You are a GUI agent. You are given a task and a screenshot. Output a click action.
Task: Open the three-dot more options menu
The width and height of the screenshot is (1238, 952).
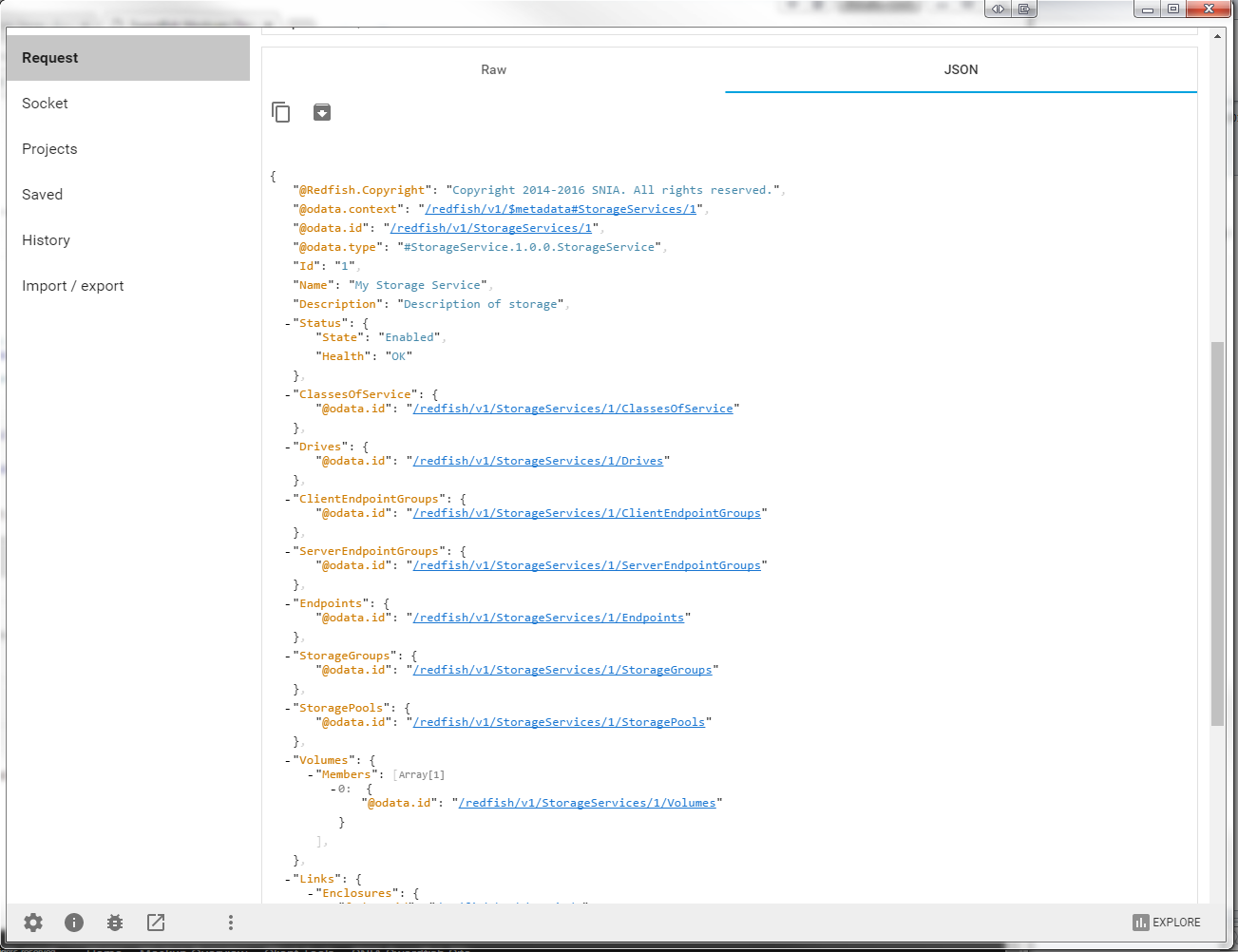[230, 923]
